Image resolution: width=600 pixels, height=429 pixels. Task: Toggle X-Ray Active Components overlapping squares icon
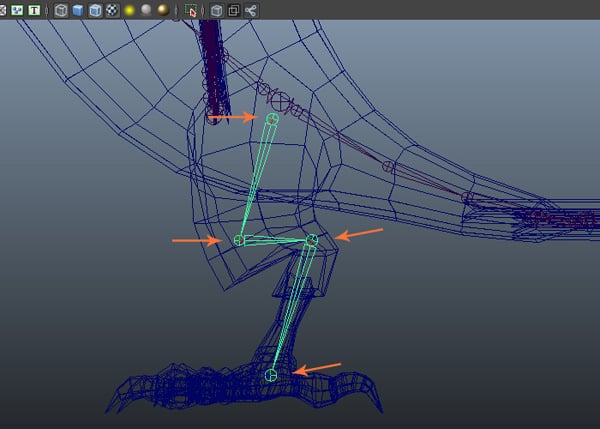point(232,11)
